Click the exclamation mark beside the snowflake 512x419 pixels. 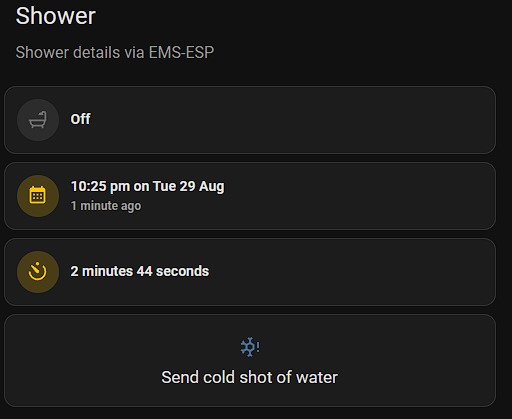[258, 347]
